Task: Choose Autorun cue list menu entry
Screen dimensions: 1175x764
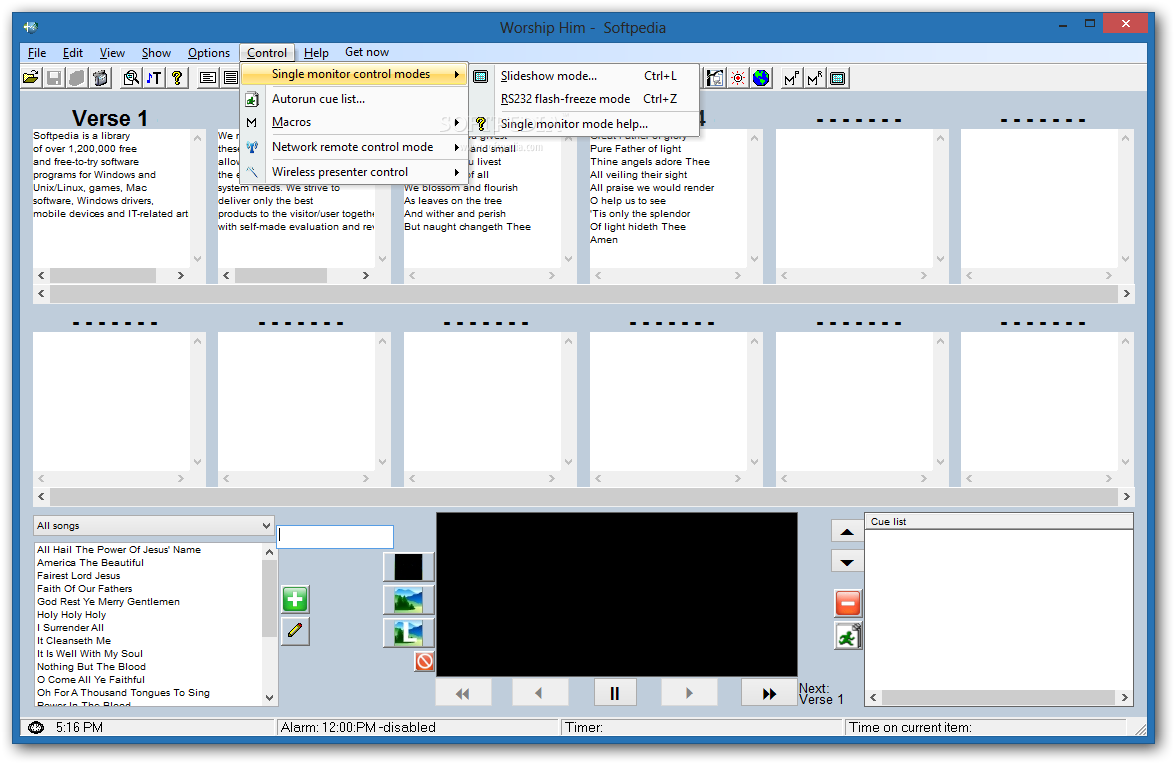Action: (354, 99)
